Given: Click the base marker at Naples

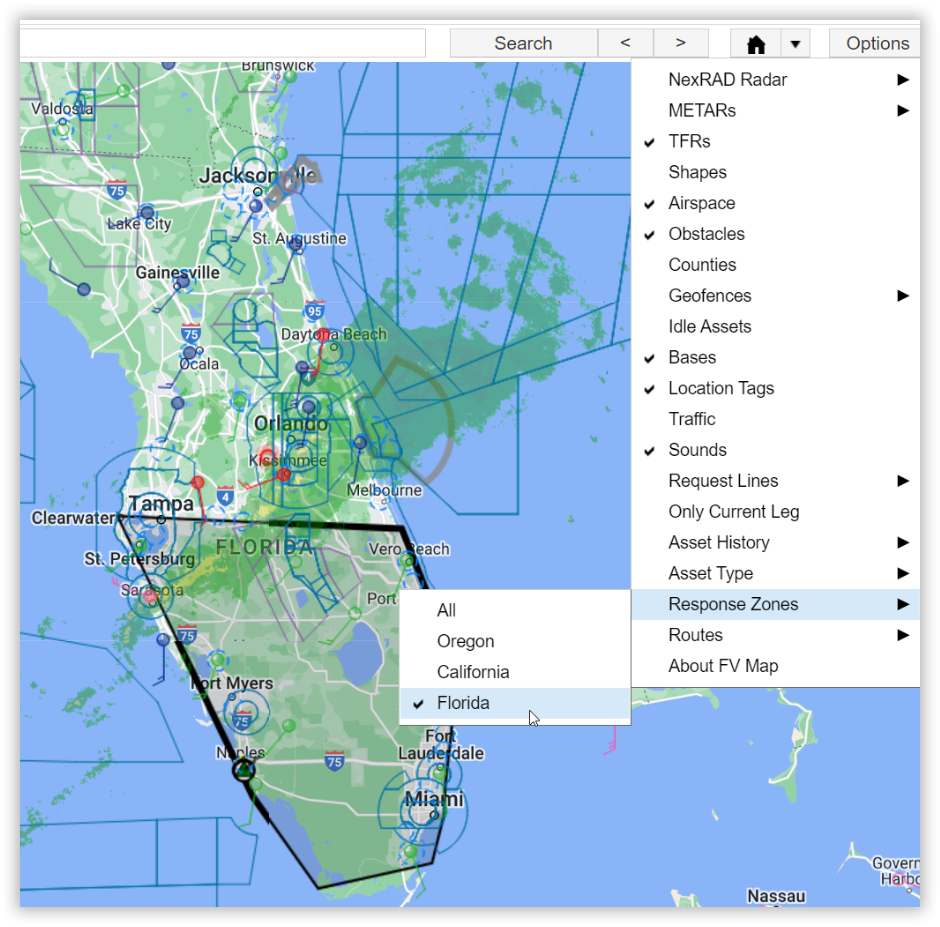Looking at the screenshot, I should click(244, 770).
